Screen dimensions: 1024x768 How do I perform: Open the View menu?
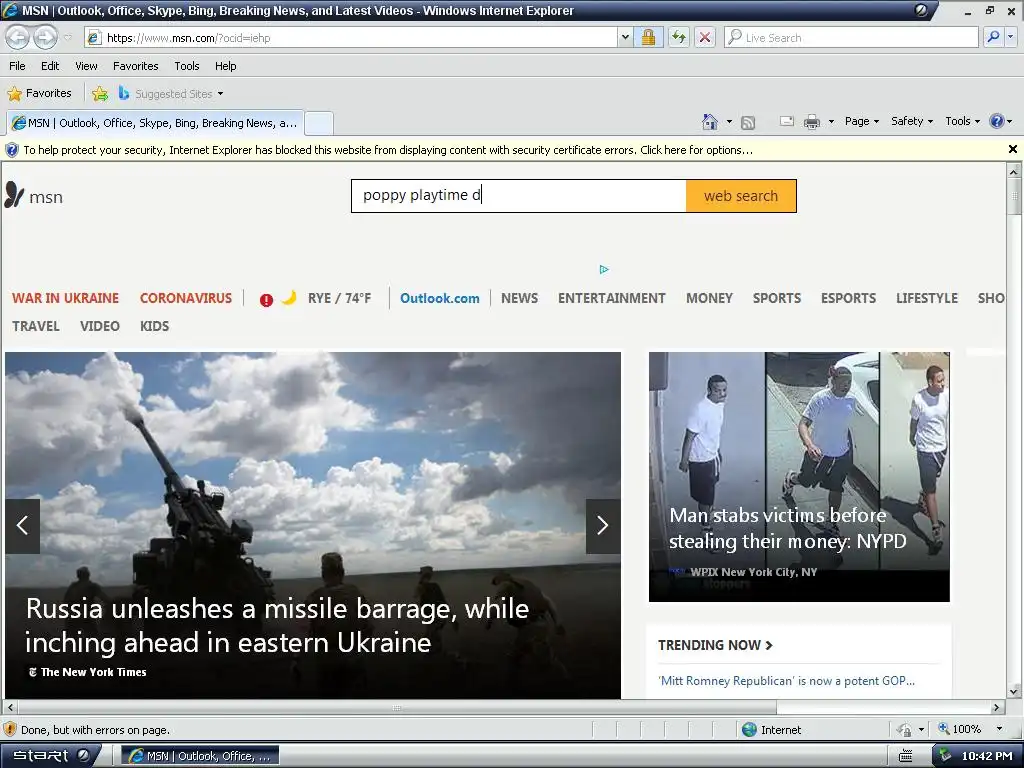coord(86,66)
